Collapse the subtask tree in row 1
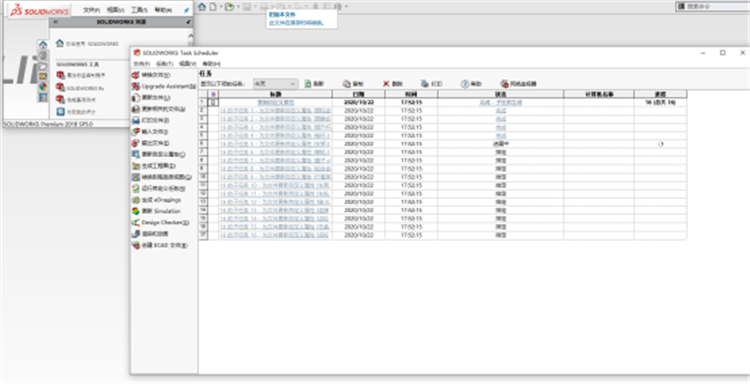Viewport: 750px width, 384px height. click(214, 102)
